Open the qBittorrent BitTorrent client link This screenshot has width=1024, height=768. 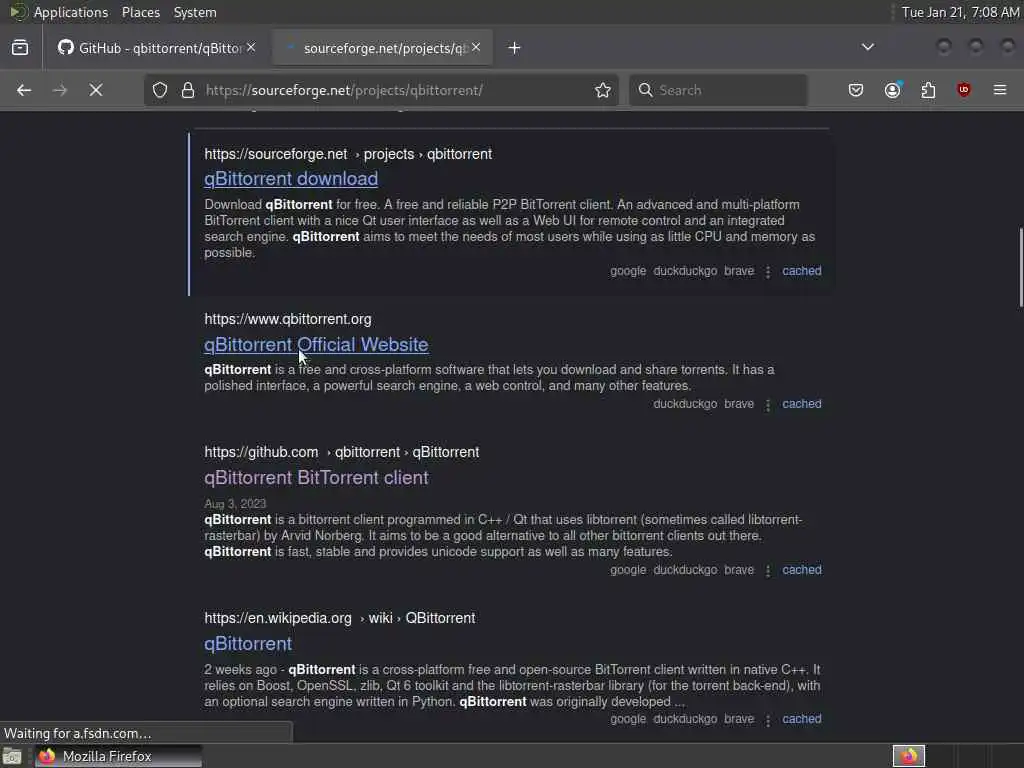tap(316, 477)
